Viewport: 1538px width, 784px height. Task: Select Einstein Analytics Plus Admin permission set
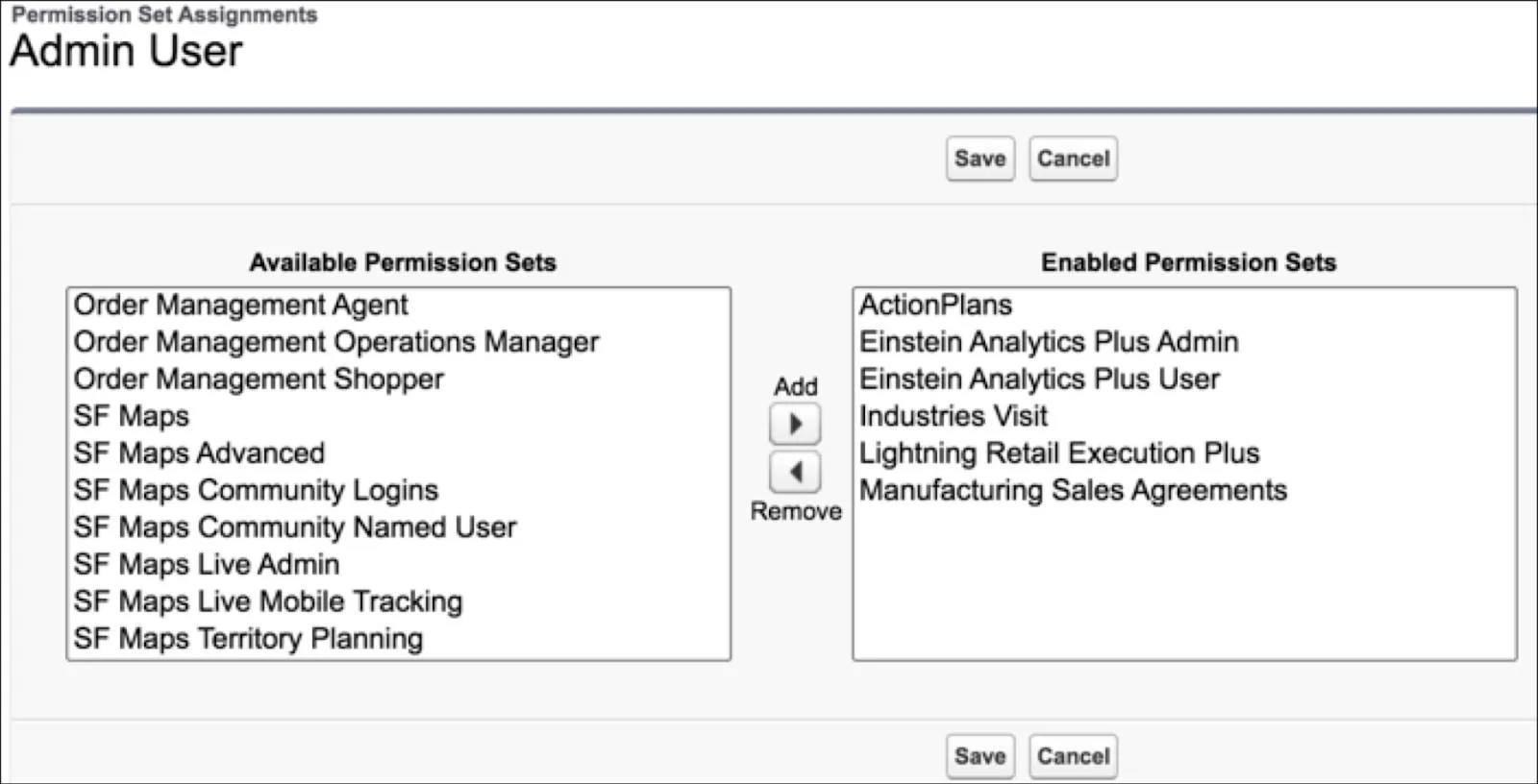1049,341
